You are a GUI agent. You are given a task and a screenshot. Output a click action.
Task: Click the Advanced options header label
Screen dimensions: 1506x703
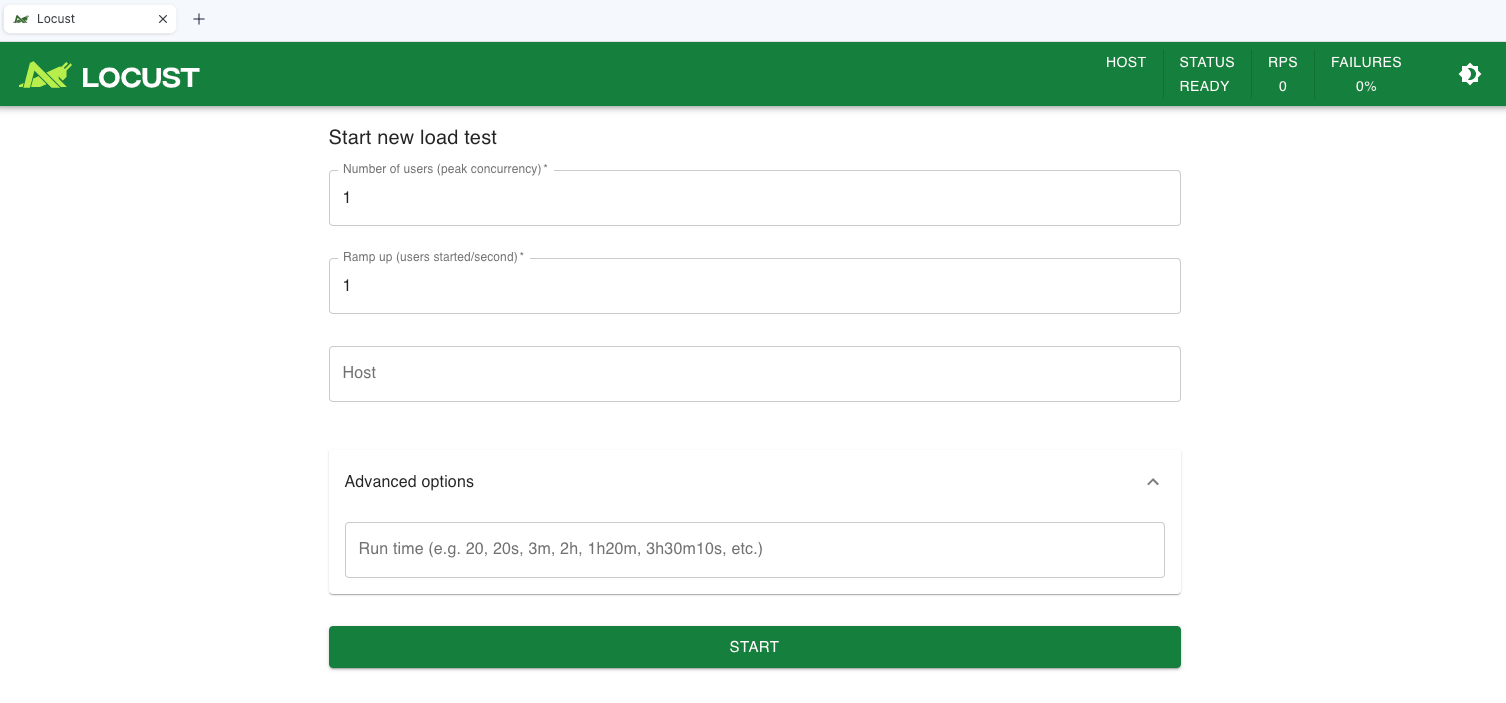pos(409,482)
